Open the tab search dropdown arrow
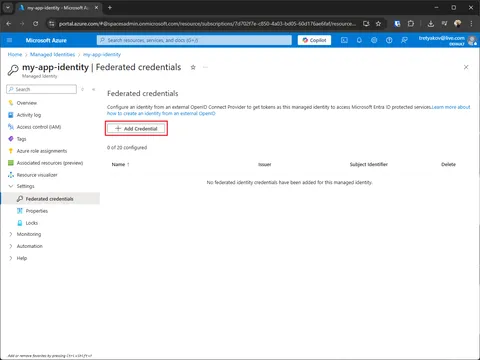Image resolution: width=480 pixels, height=360 pixels. pos(8,7)
